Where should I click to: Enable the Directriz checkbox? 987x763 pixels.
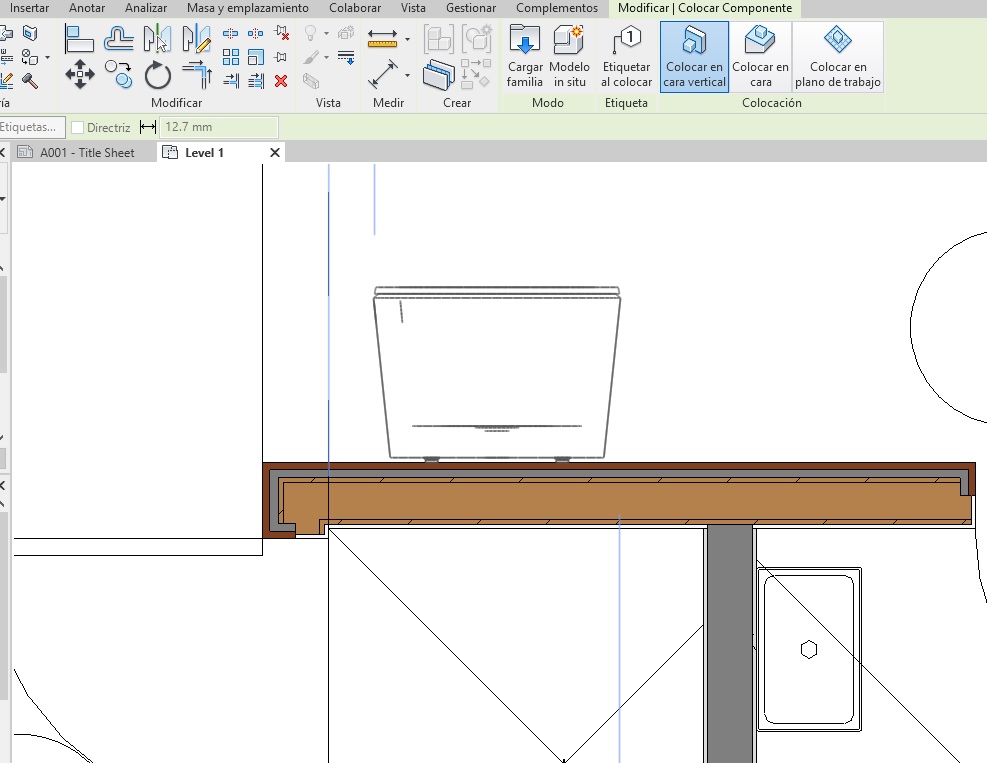point(78,128)
